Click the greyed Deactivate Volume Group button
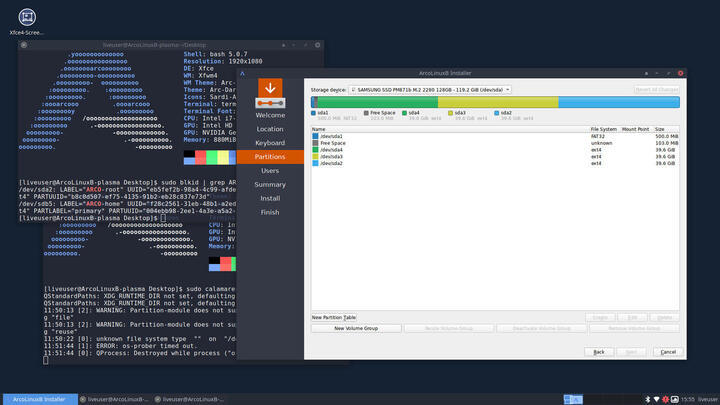Viewport: 720px width, 405px height. point(541,328)
